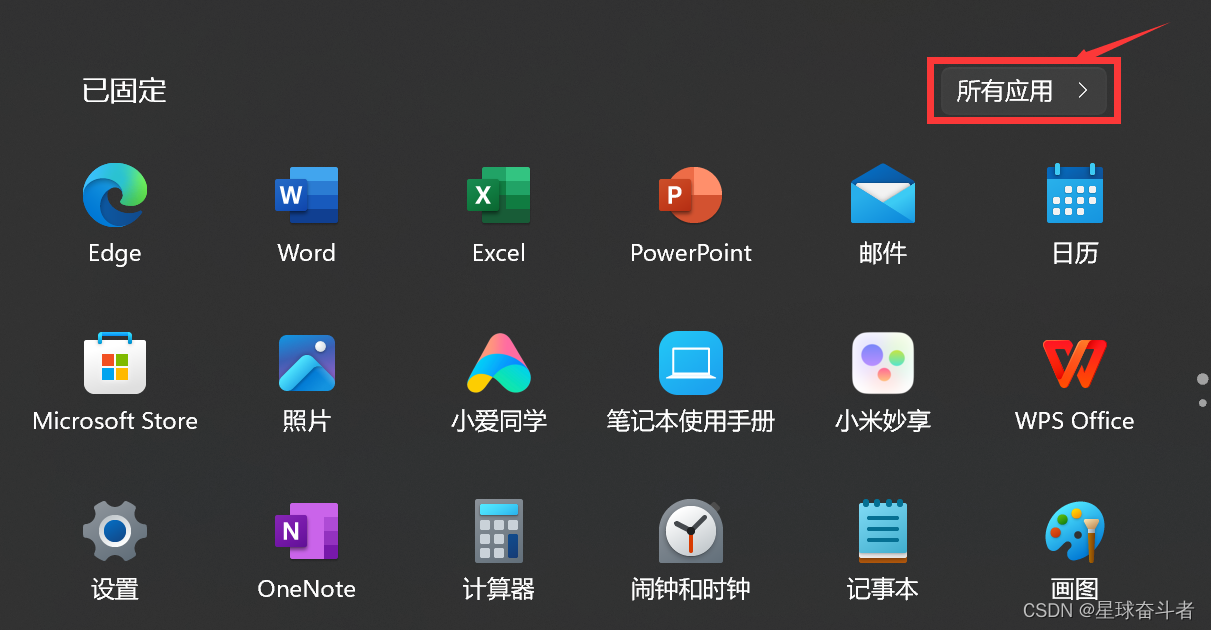Open the Excel app icon
The width and height of the screenshot is (1211, 630).
coord(499,195)
